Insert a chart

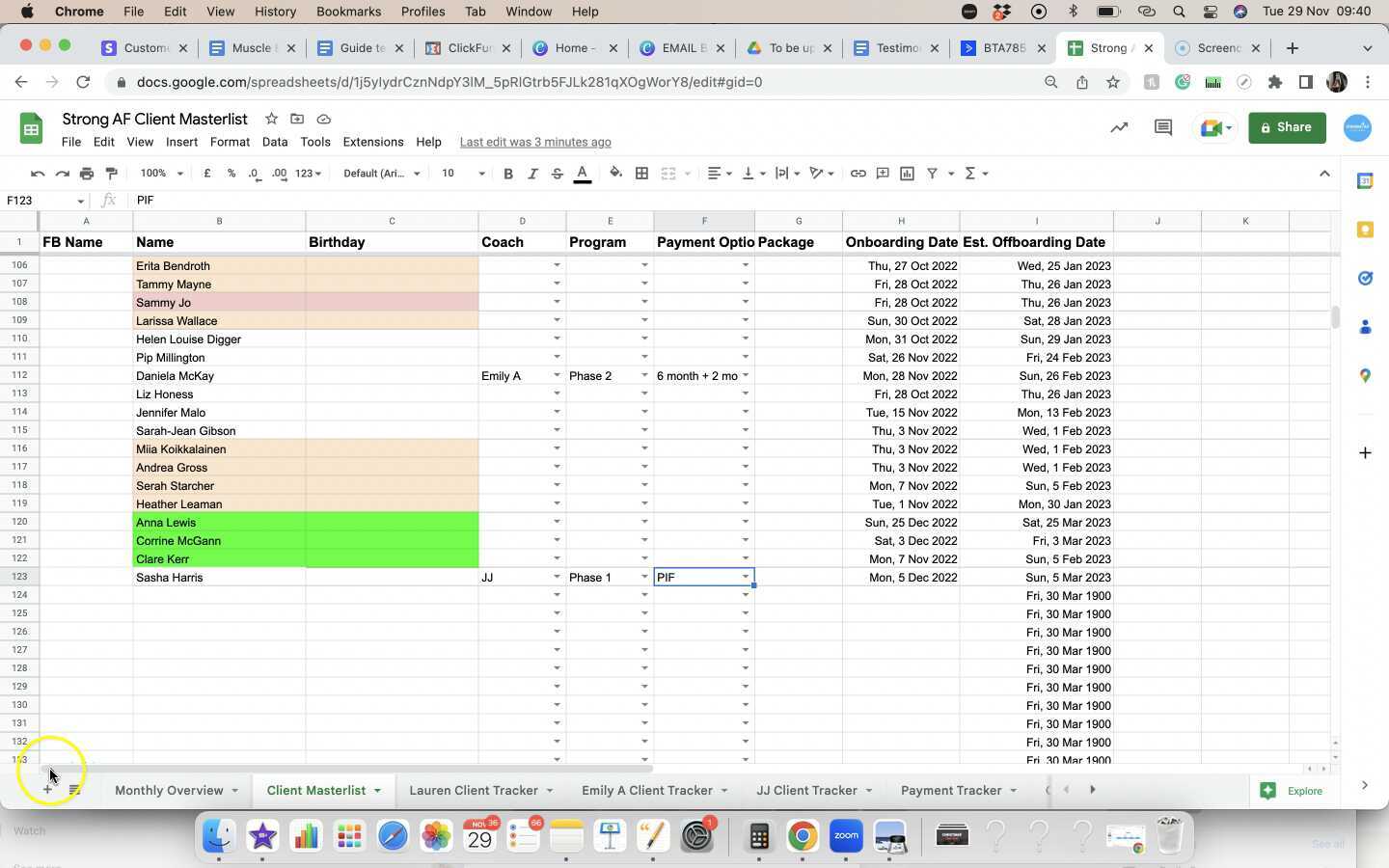[907, 174]
